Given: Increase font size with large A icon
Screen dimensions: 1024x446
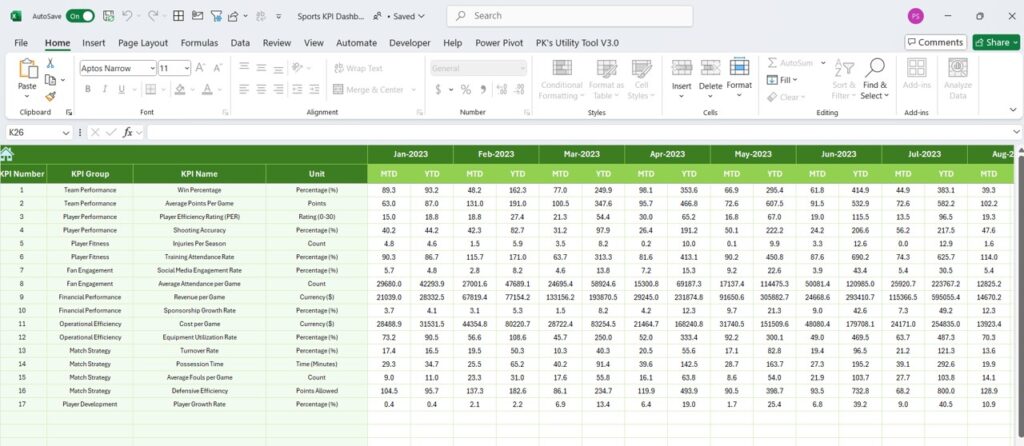Looking at the screenshot, I should [x=200, y=68].
